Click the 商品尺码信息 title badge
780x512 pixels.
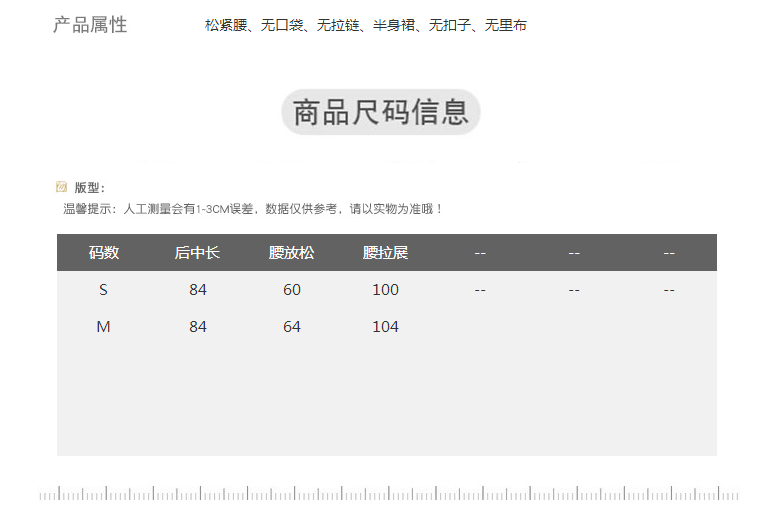click(381, 112)
